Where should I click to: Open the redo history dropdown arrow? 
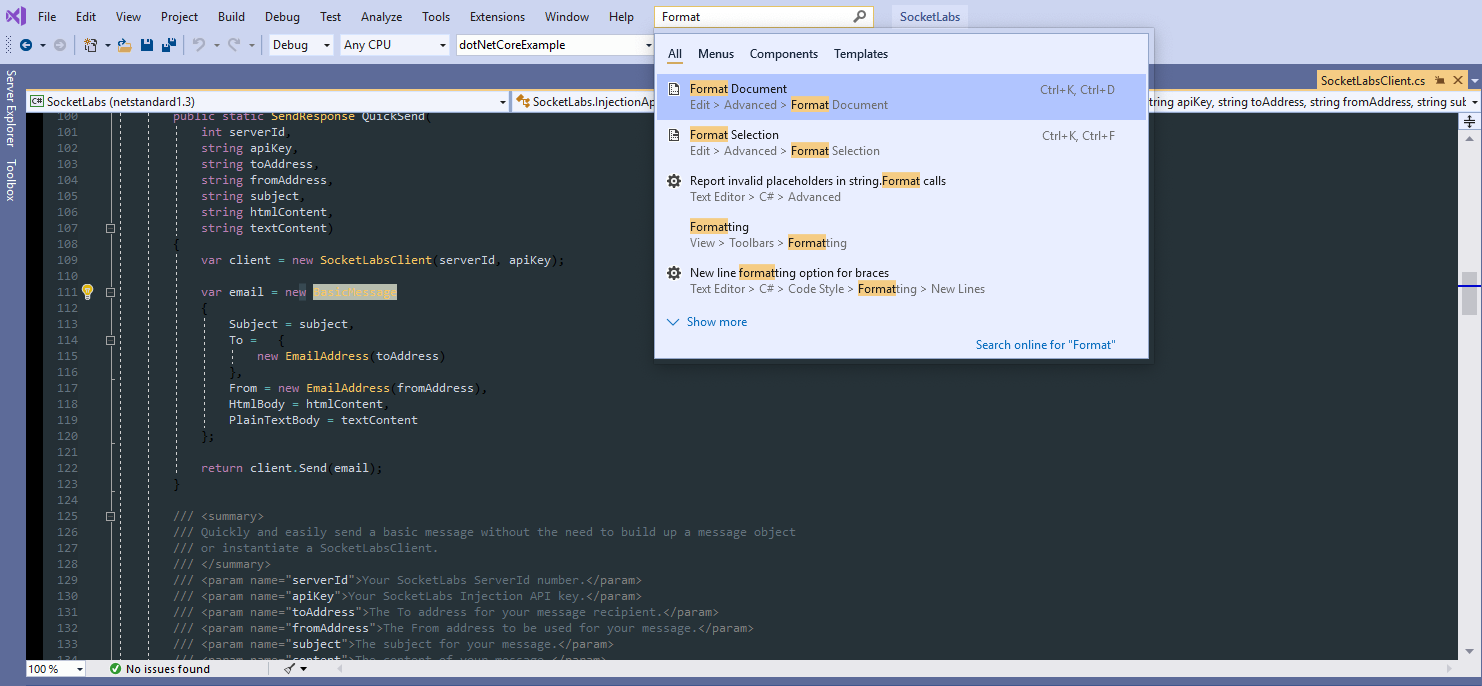pyautogui.click(x=250, y=45)
